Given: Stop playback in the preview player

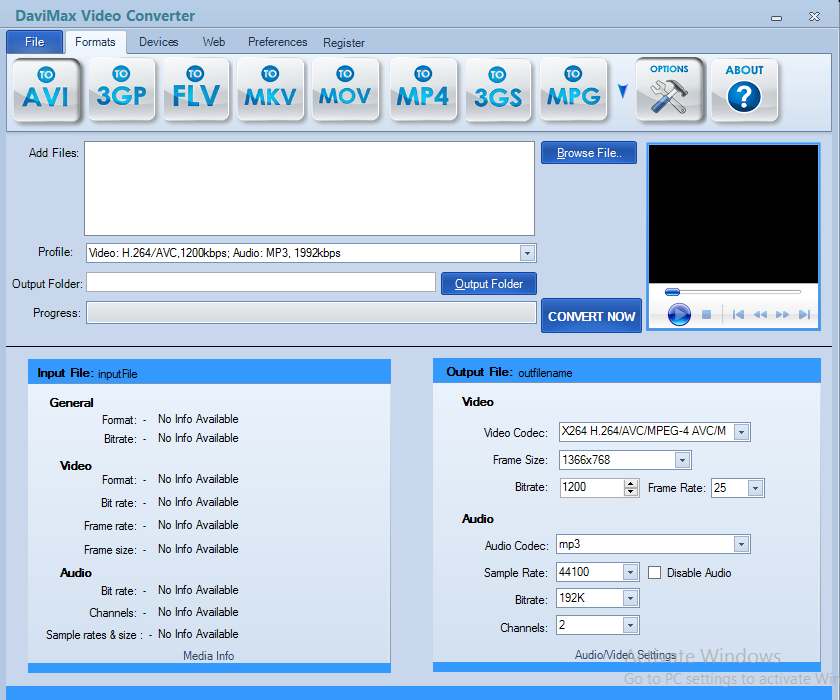Looking at the screenshot, I should (x=706, y=314).
